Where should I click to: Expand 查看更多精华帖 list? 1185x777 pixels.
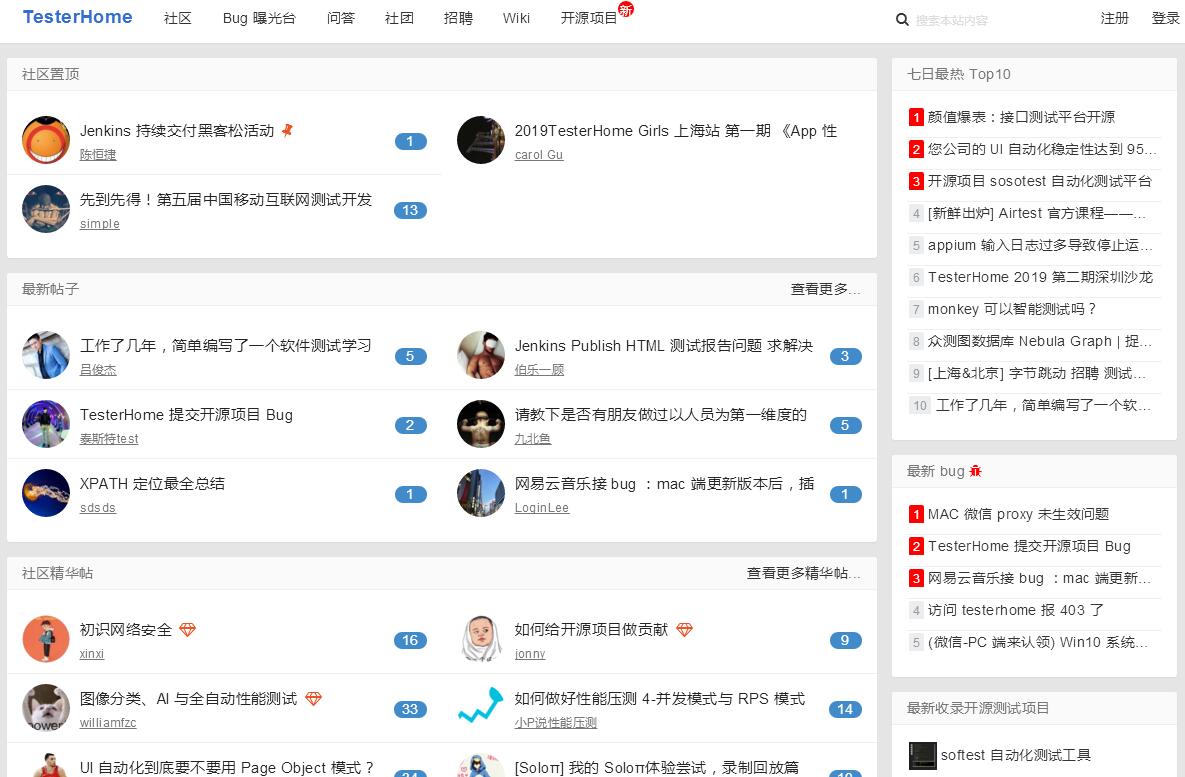[803, 573]
